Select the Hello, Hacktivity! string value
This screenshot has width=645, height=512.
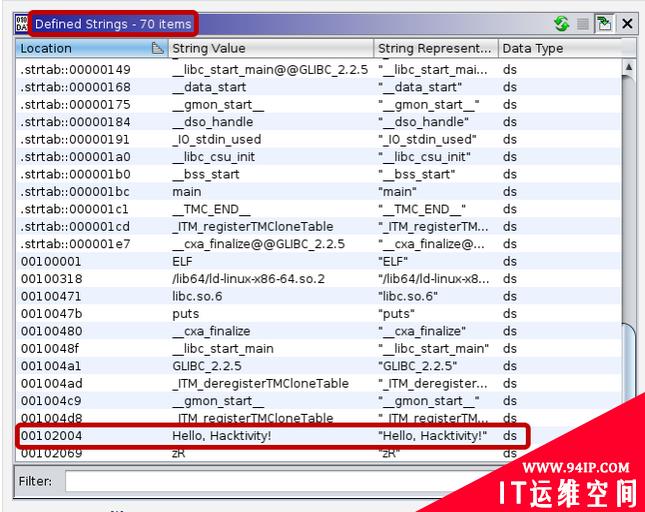tap(222, 436)
